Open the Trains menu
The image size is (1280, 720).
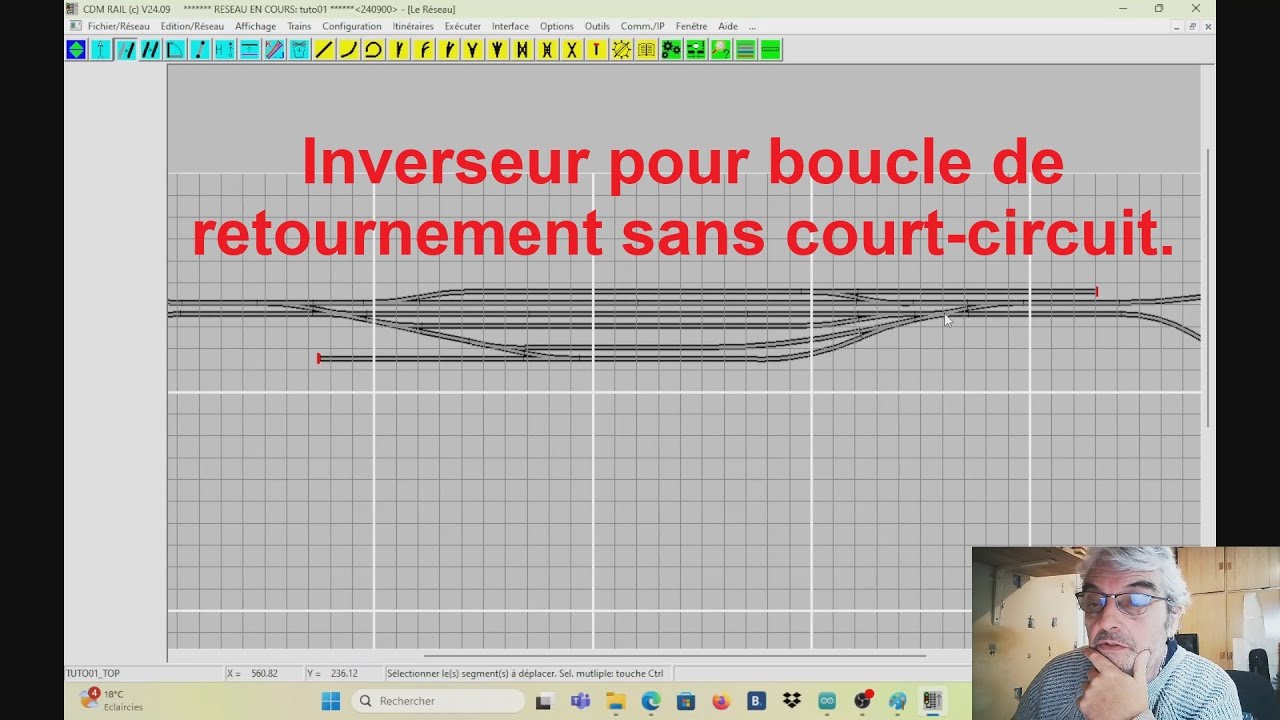pyautogui.click(x=299, y=26)
